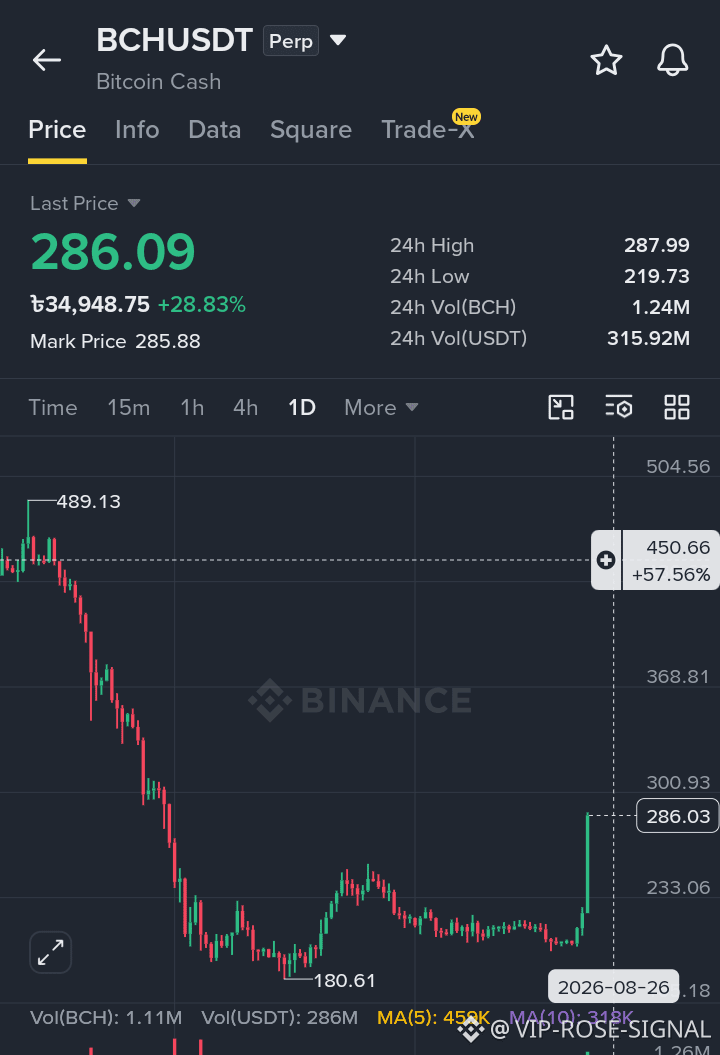Open the Trade-X tab

click(x=428, y=129)
